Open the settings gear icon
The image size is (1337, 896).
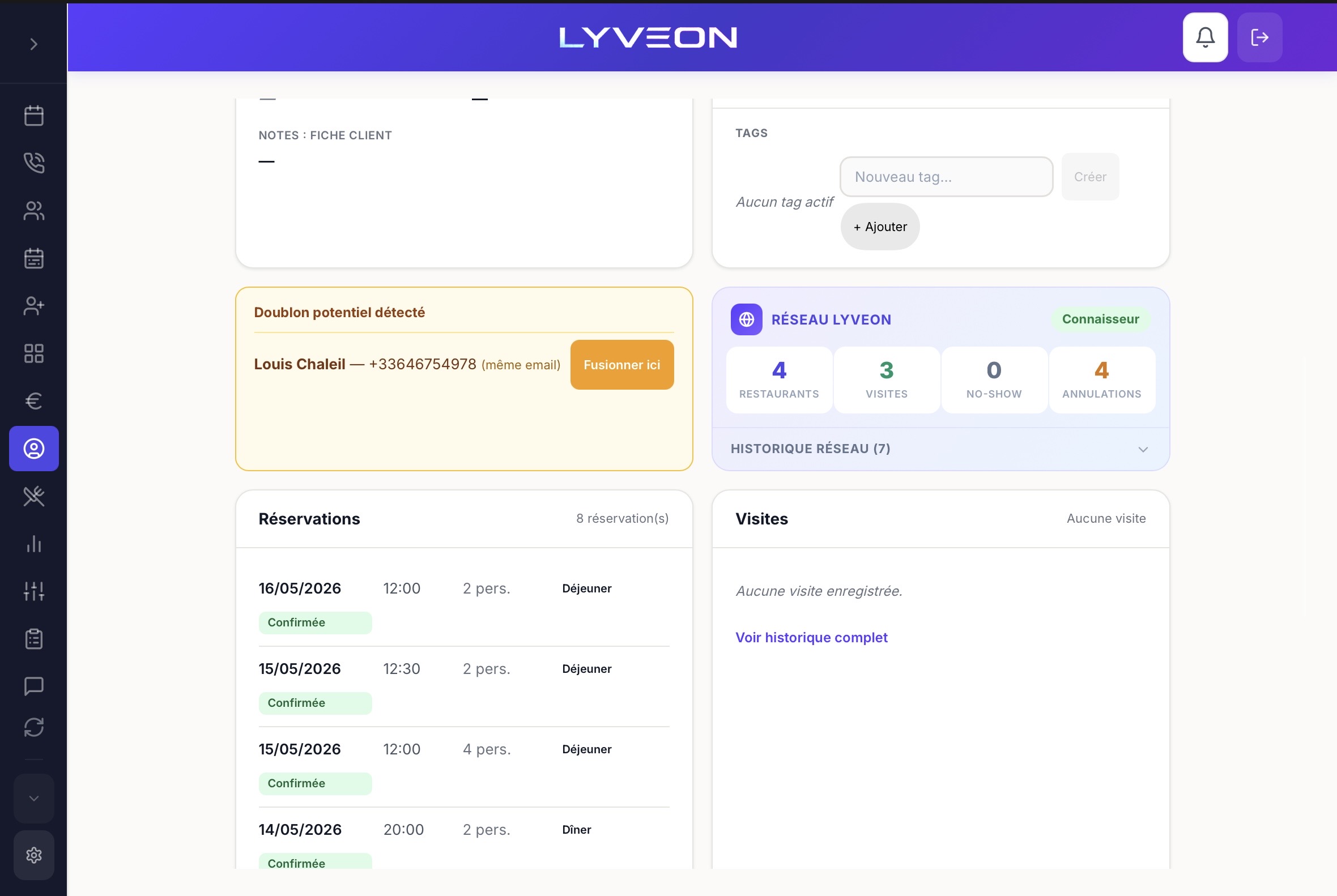(x=34, y=855)
